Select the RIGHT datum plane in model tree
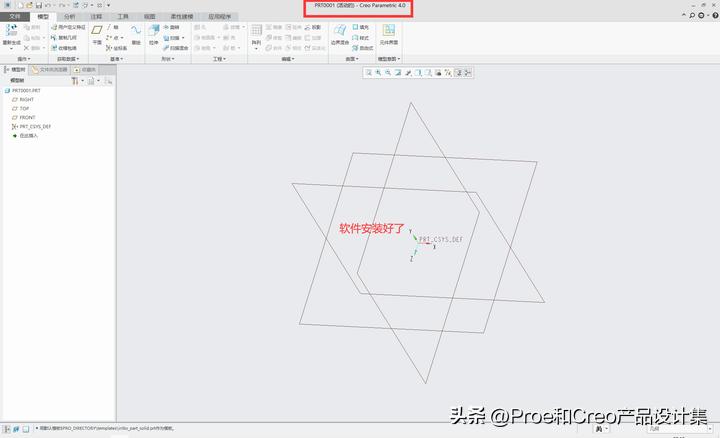 pyautogui.click(x=23, y=100)
